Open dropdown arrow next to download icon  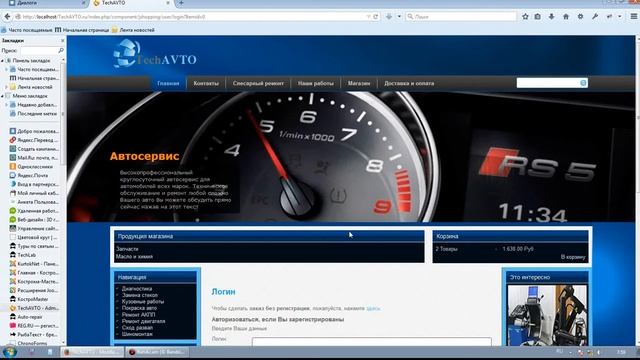pos(399,17)
